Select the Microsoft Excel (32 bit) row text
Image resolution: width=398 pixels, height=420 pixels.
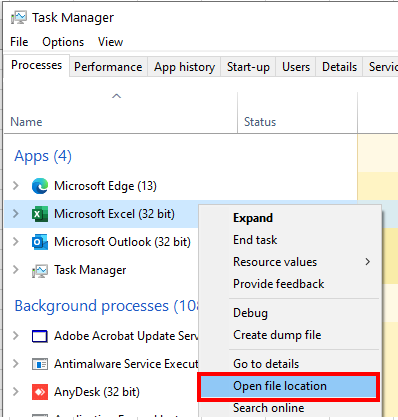(114, 214)
